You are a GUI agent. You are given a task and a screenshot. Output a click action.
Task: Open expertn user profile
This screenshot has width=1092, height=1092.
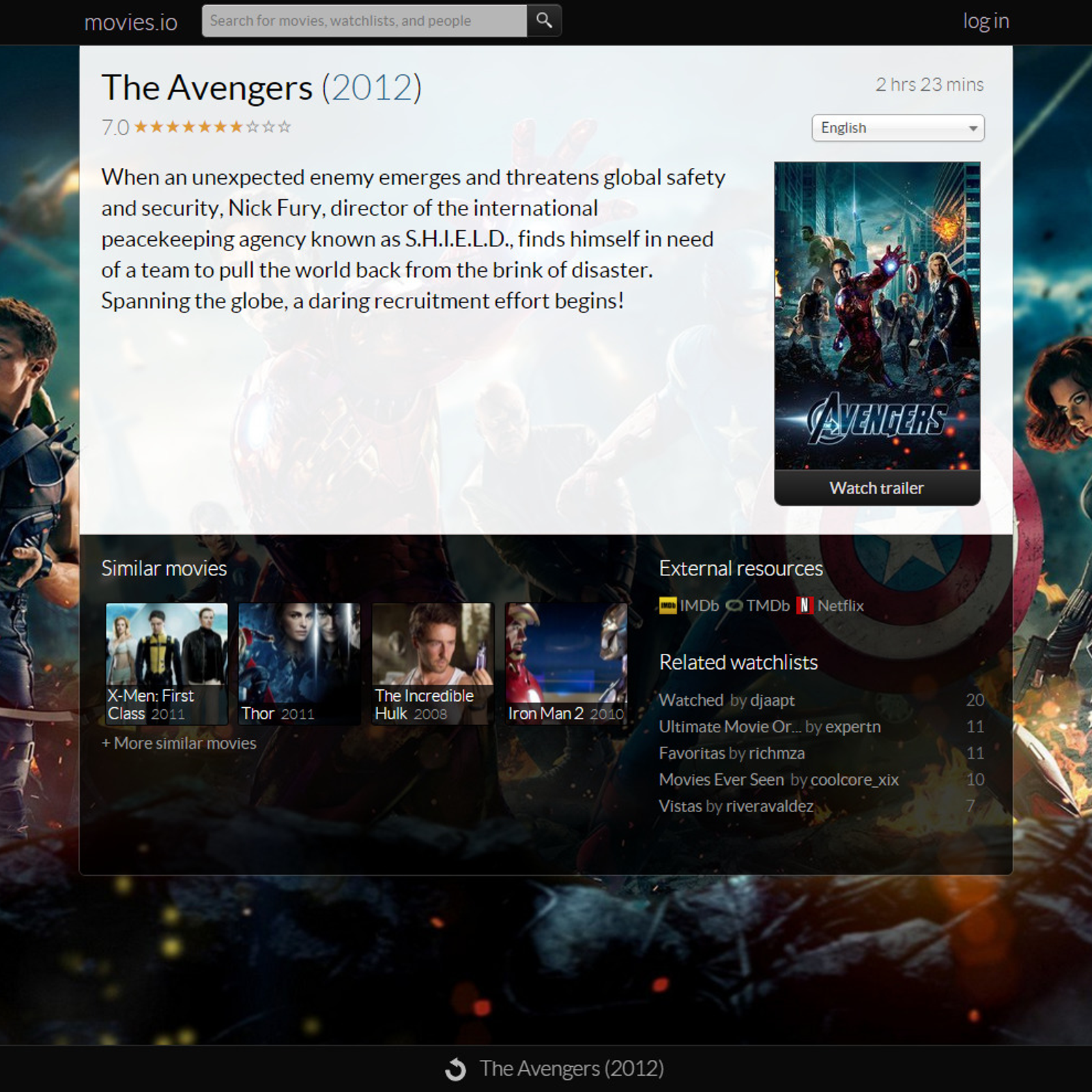pyautogui.click(x=853, y=727)
